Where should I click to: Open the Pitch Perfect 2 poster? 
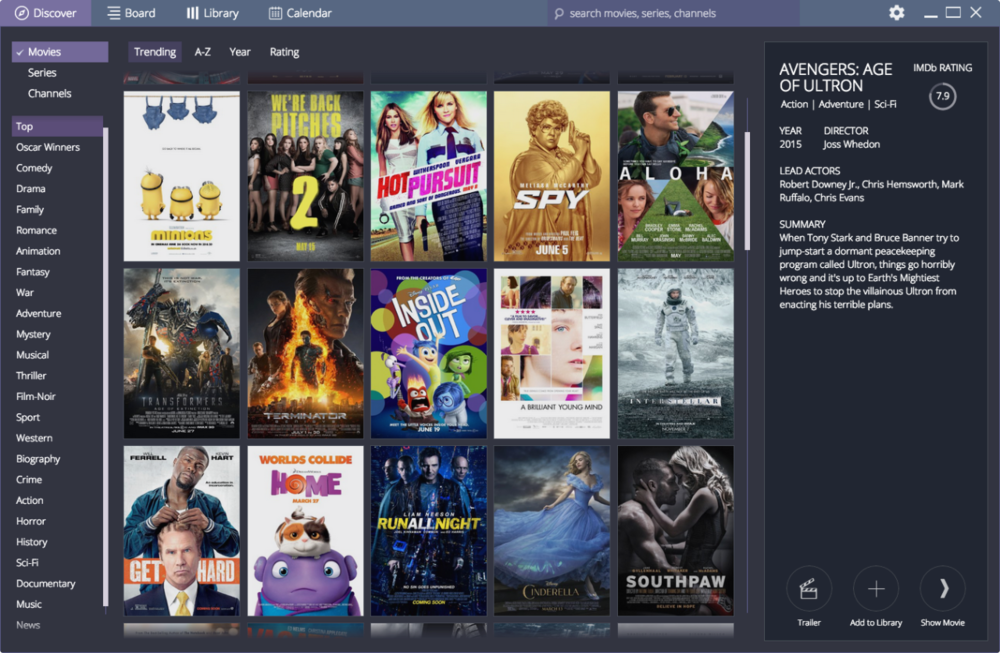coord(305,176)
